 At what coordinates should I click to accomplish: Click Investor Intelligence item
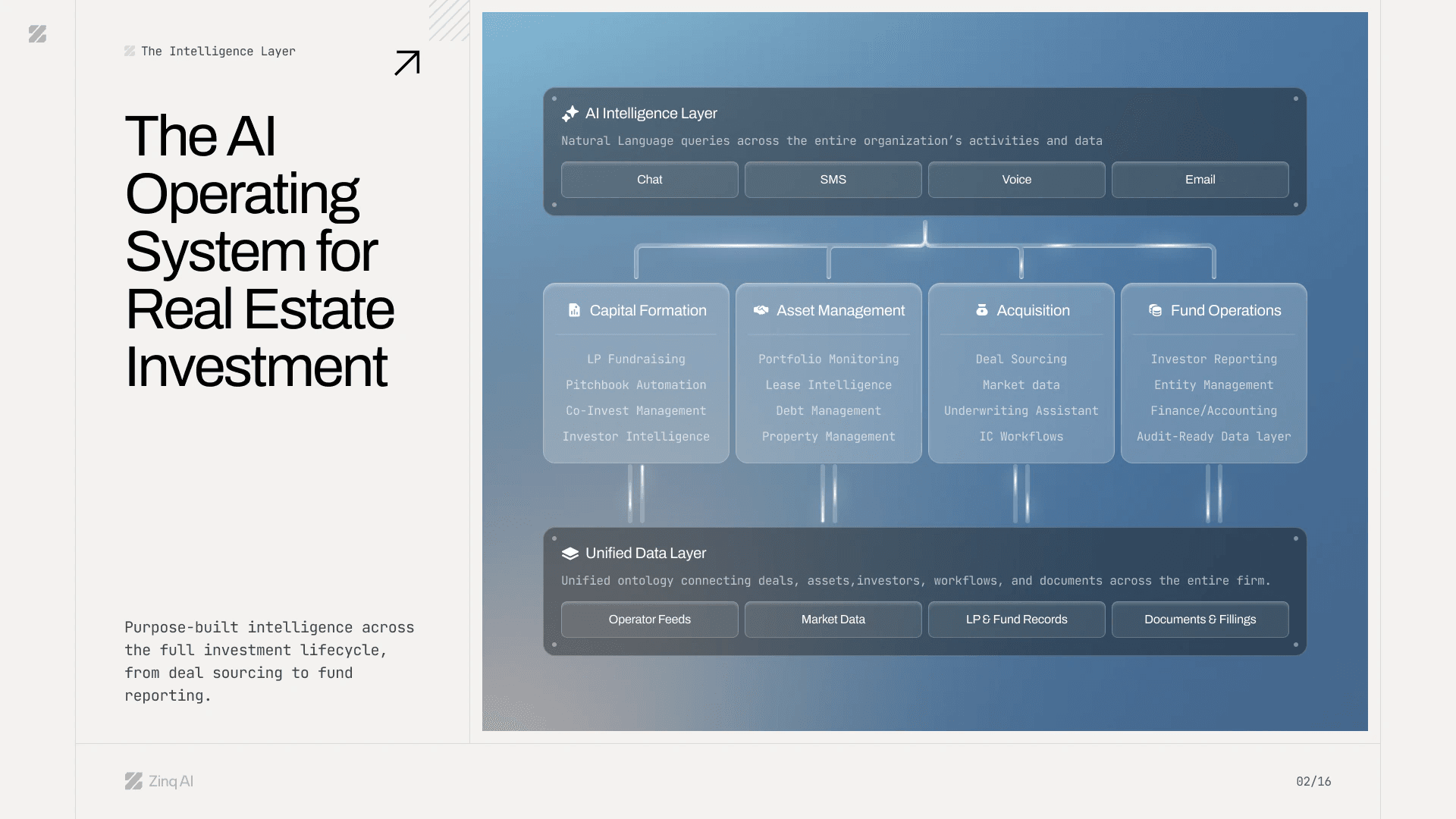coord(636,437)
